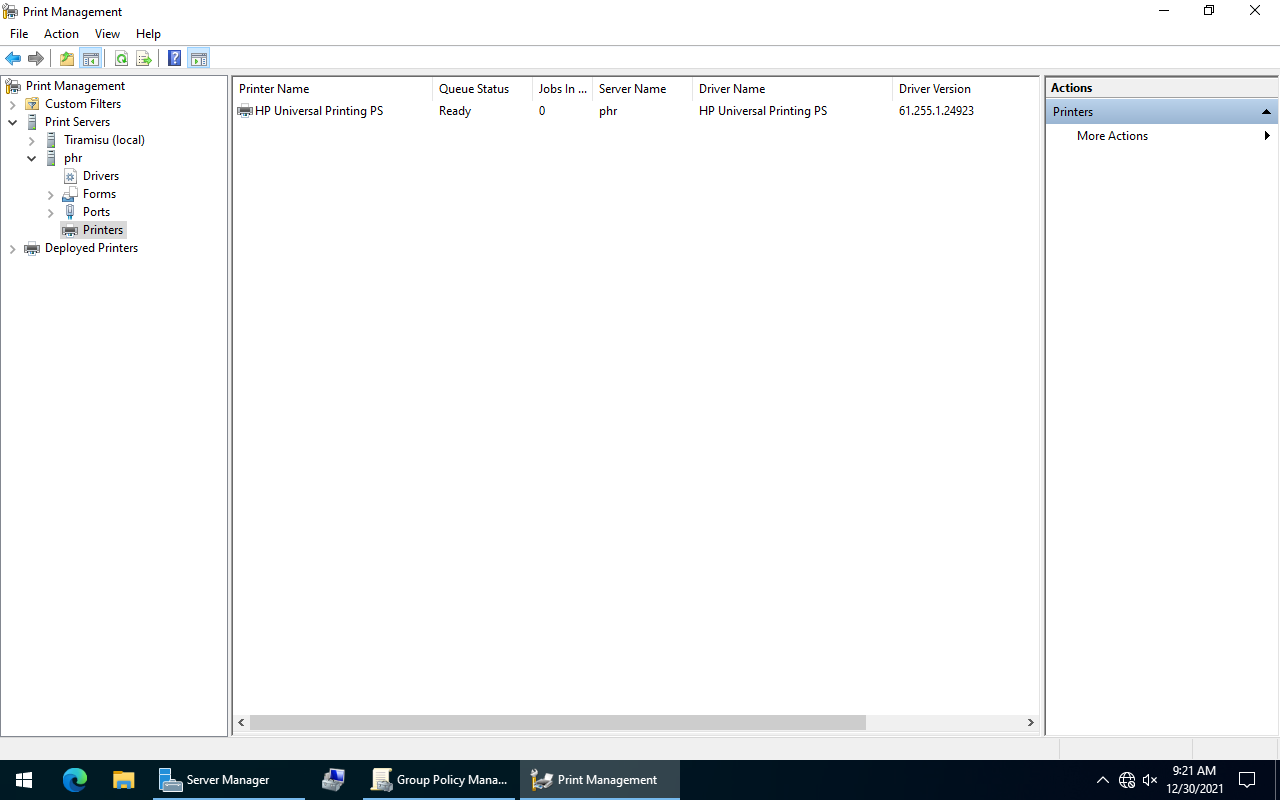Collapse the phr server node

32,158
